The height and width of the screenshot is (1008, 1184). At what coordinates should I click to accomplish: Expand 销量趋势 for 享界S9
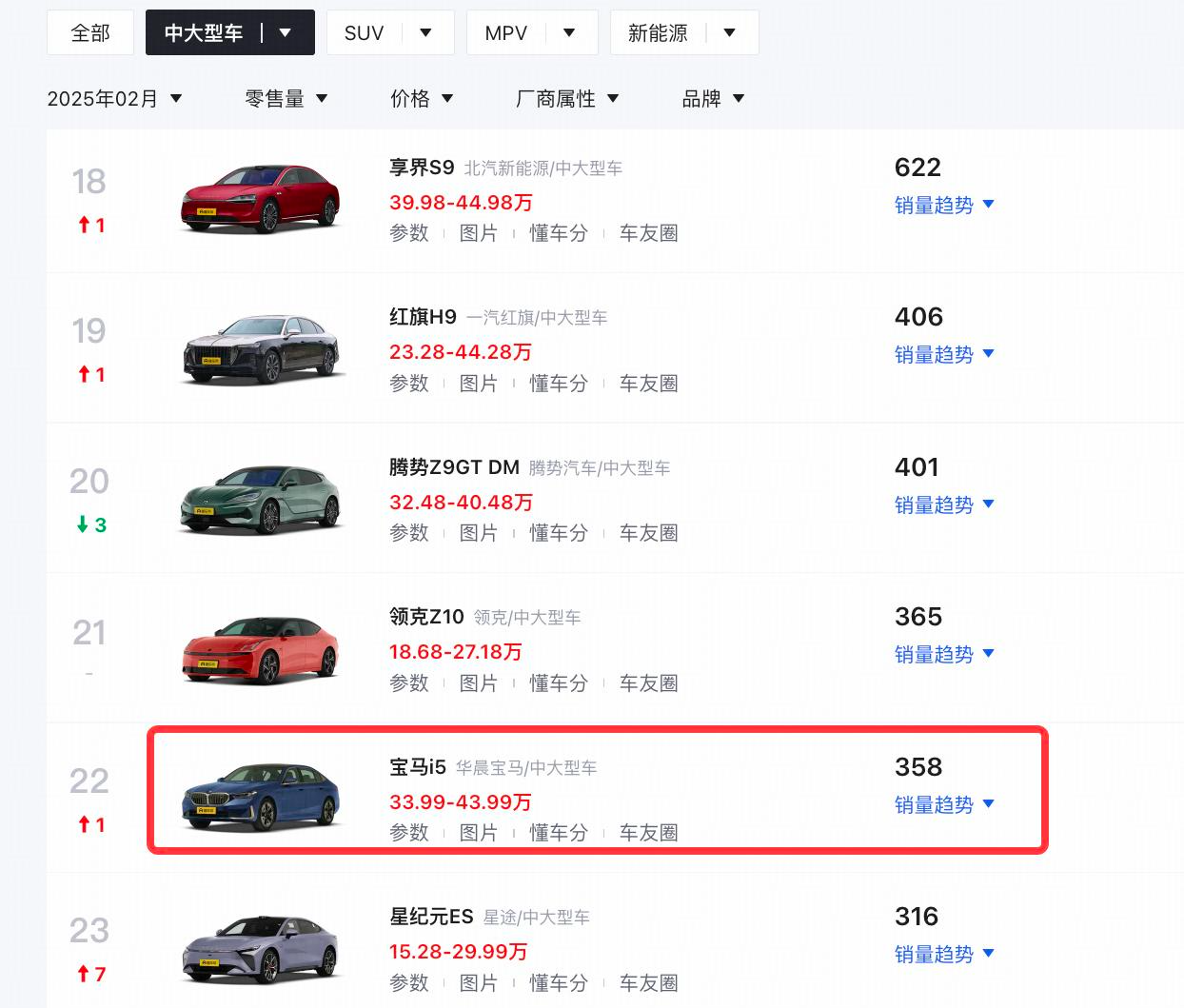coord(944,205)
